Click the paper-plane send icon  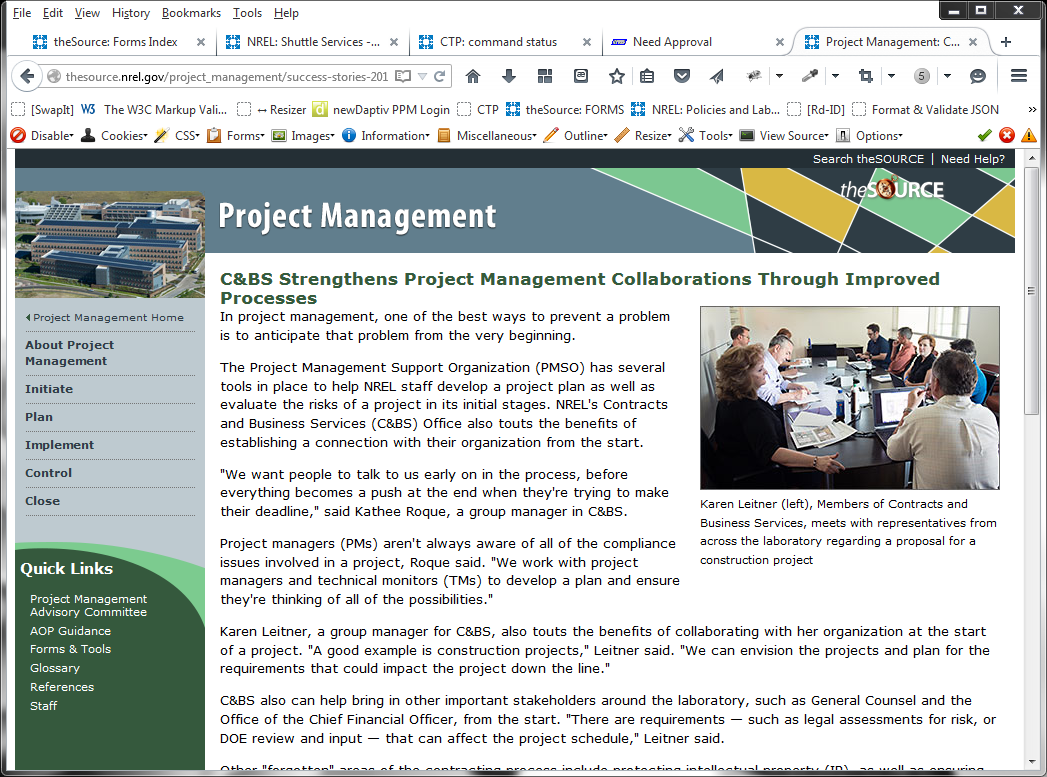tap(717, 76)
